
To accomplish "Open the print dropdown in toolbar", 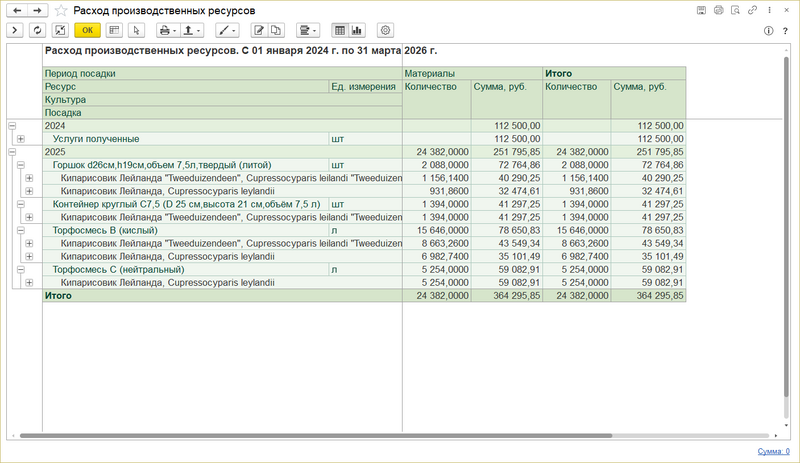I will tap(168, 30).
